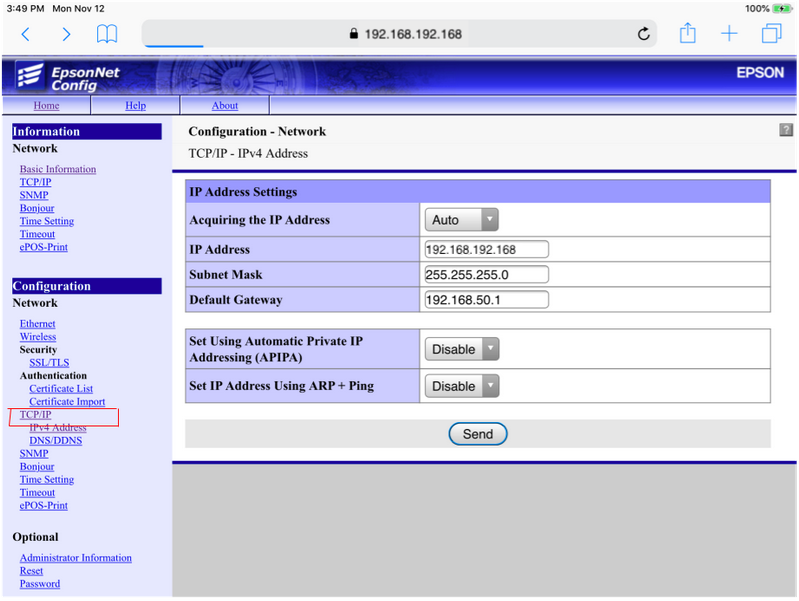Show all open tabs icon

point(771,34)
